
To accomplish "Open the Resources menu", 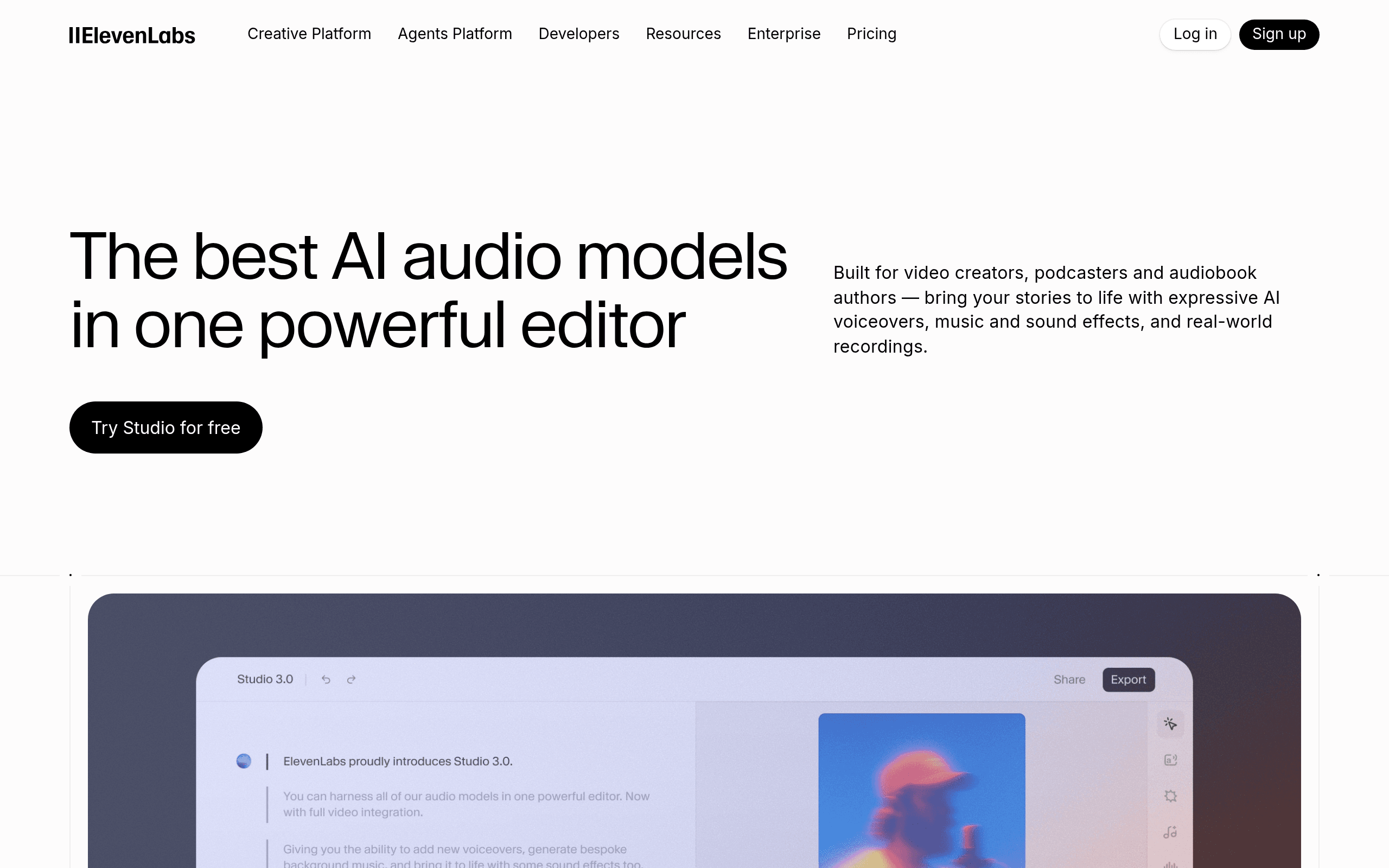I will (x=683, y=34).
